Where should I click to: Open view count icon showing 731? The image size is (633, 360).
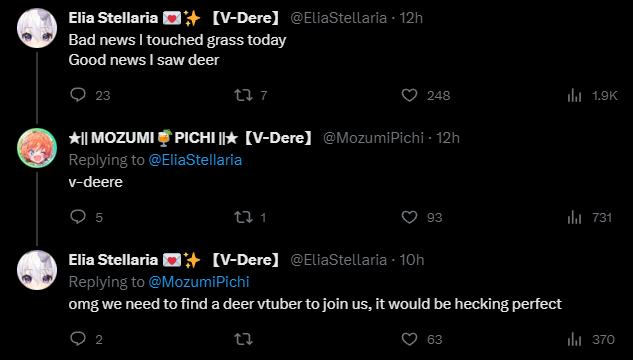[x=574, y=218]
